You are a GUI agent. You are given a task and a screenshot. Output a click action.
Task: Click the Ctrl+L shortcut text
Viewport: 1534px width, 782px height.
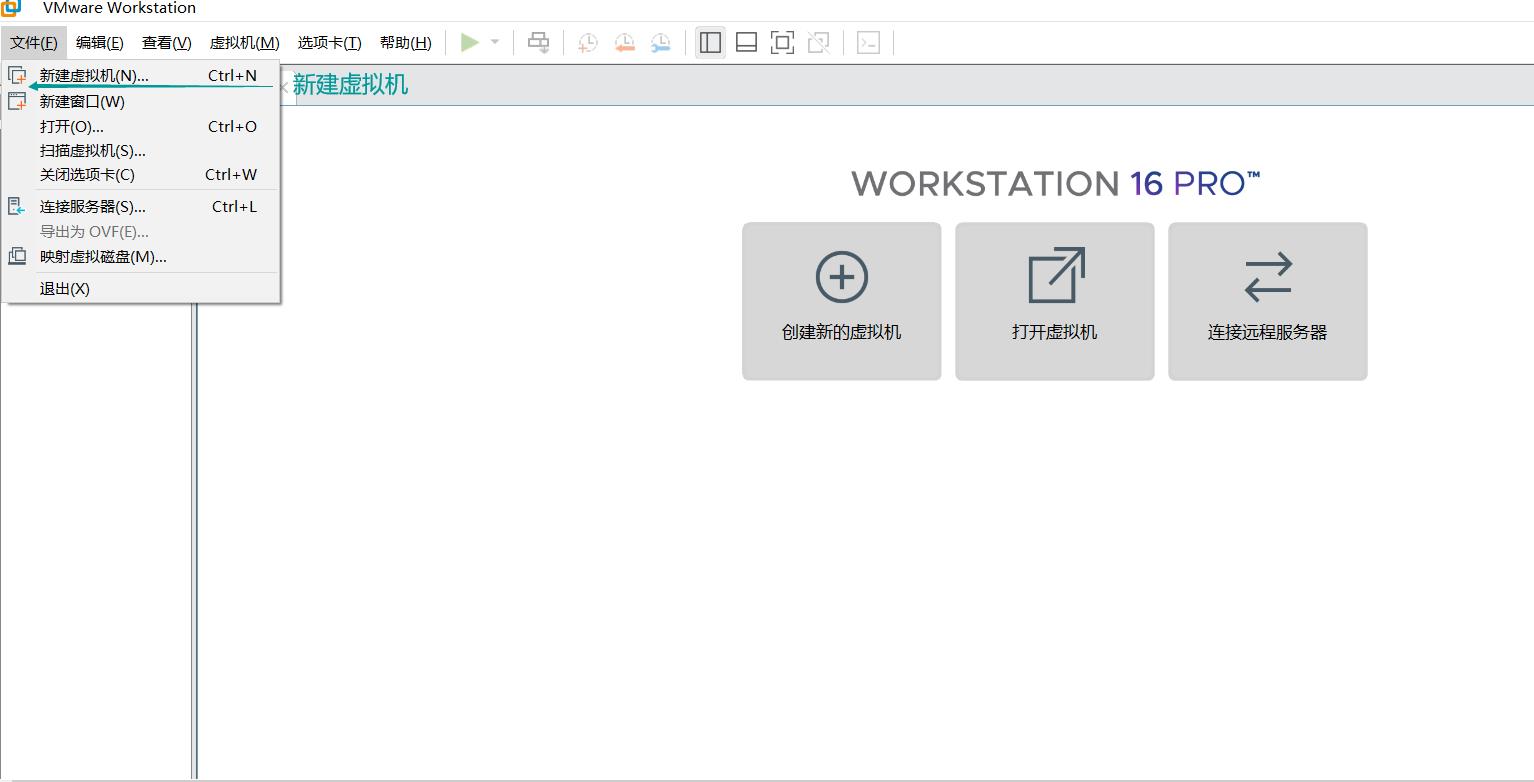pyautogui.click(x=234, y=206)
